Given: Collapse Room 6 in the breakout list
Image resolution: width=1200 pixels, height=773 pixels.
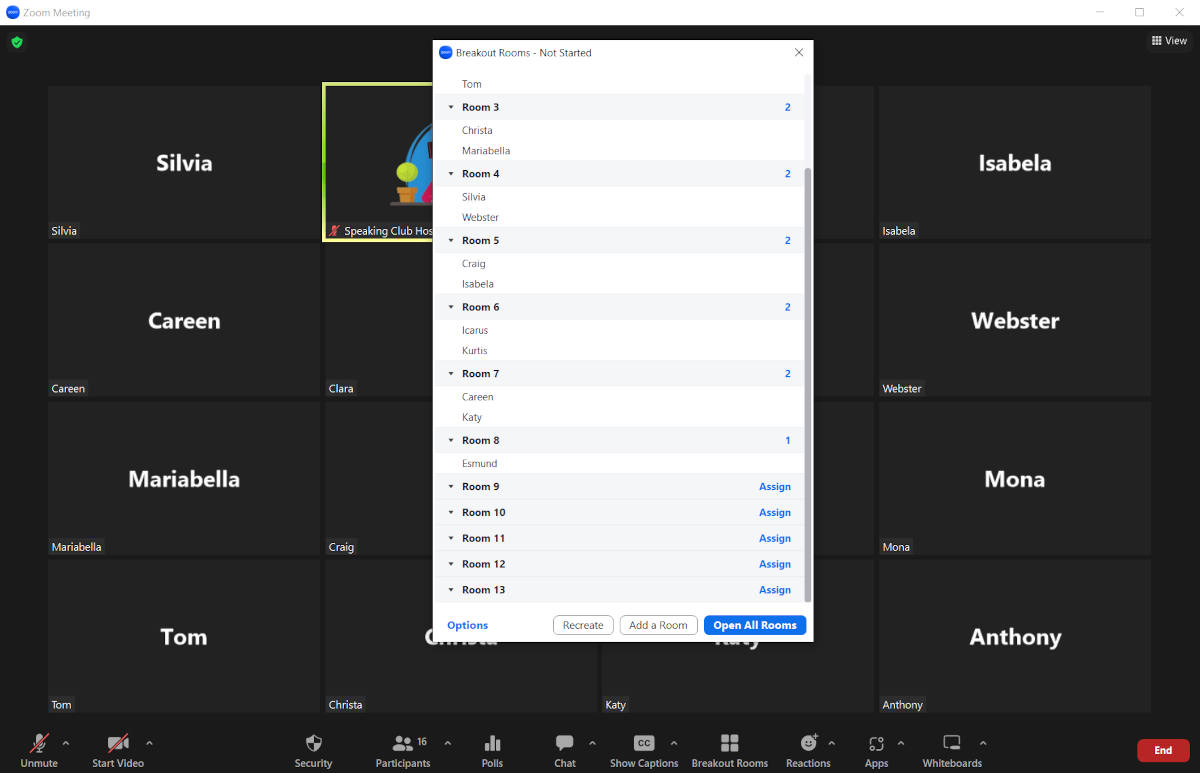Looking at the screenshot, I should coord(451,307).
